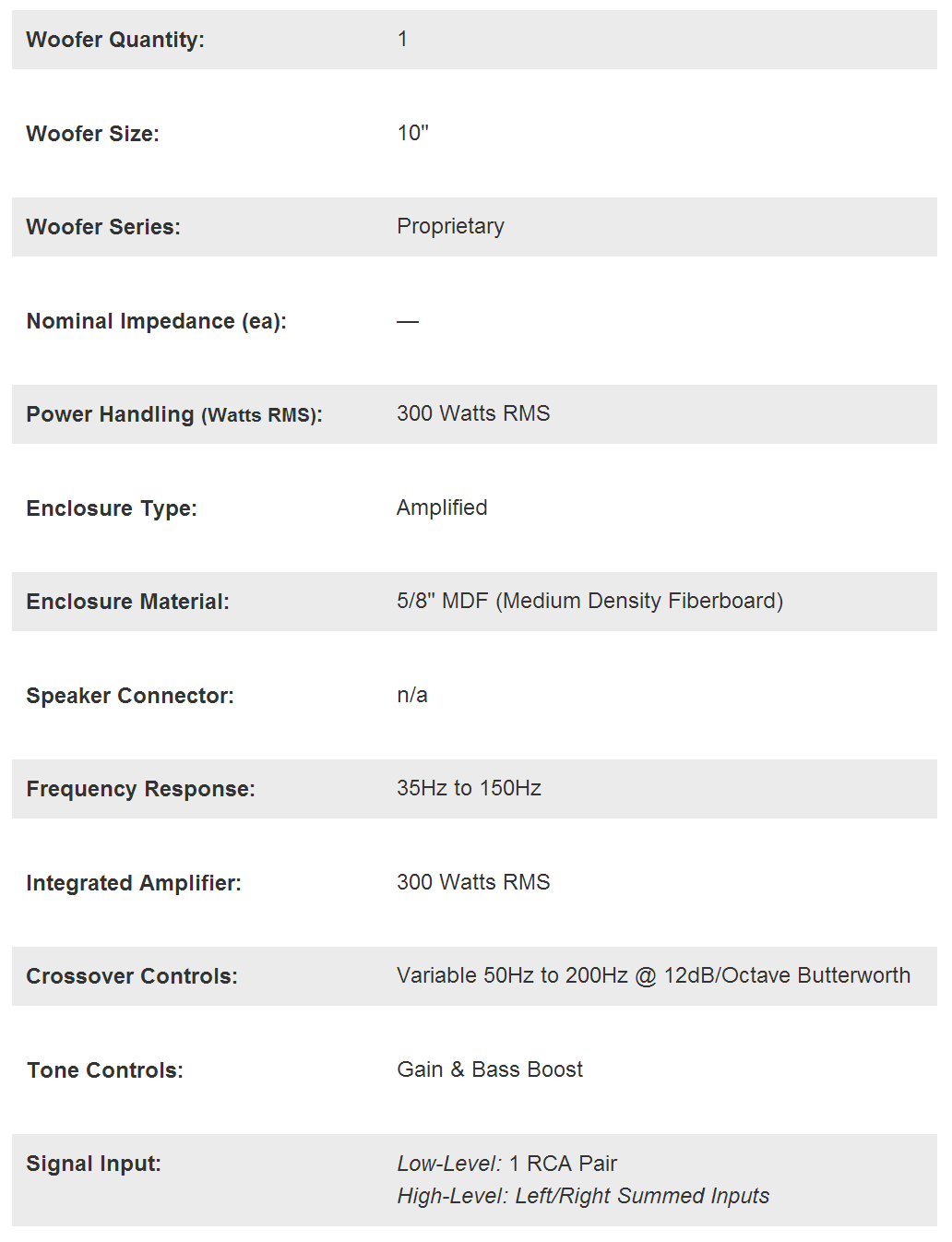Select the Woofer Size value 10"
This screenshot has width=952, height=1242.
pos(412,133)
